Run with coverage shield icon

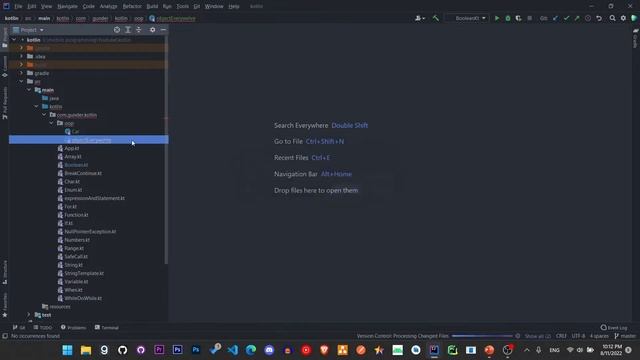coord(518,18)
